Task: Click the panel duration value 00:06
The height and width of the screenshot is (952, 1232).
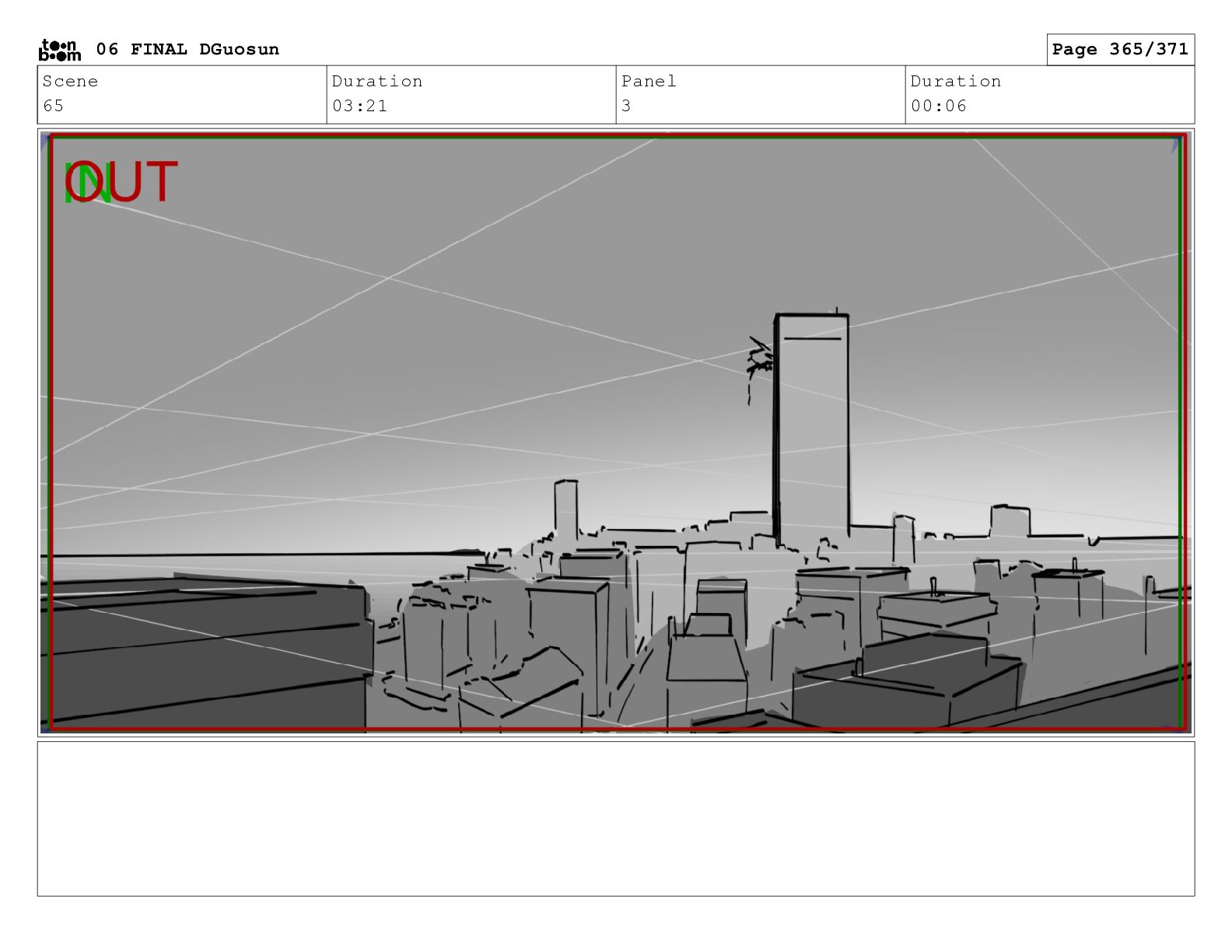Action: pos(938,106)
